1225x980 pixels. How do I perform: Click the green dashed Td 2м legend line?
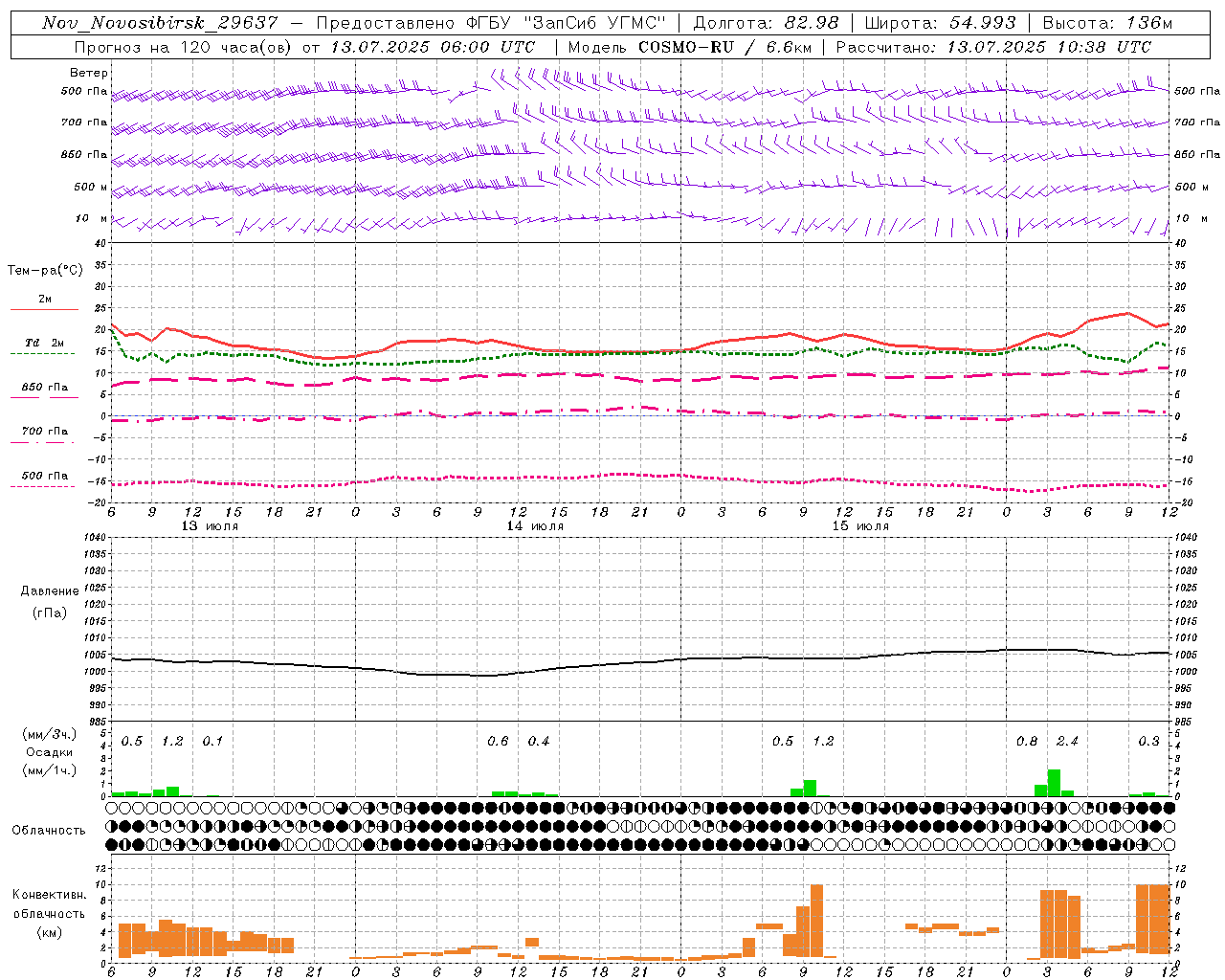click(x=42, y=353)
